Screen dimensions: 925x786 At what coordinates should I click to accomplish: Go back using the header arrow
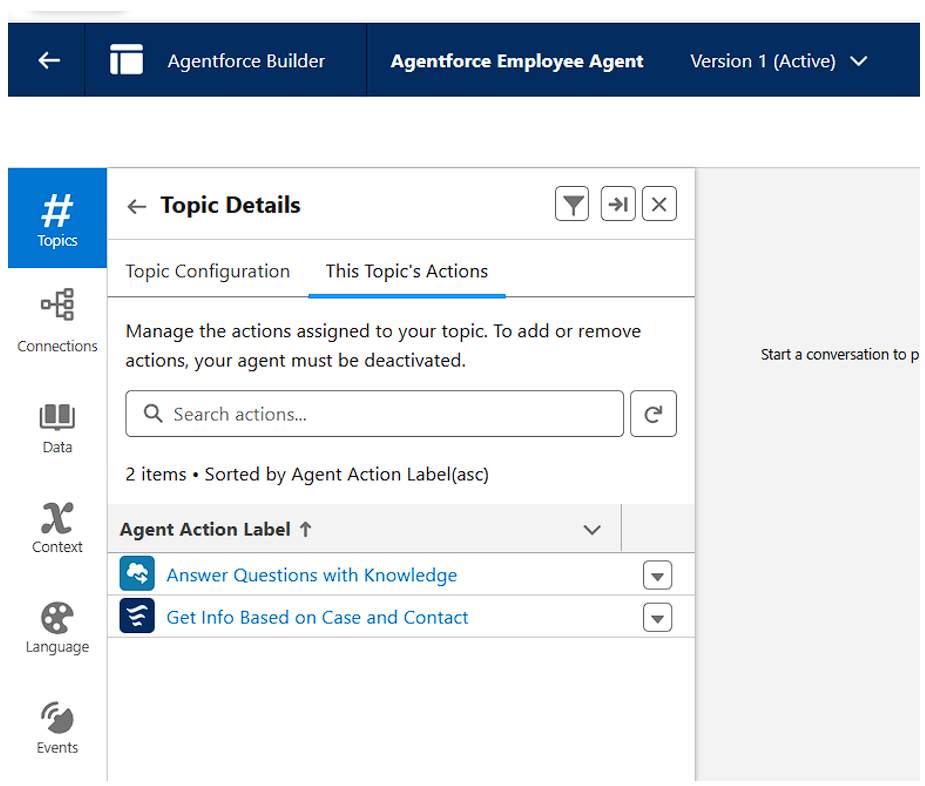[x=49, y=60]
